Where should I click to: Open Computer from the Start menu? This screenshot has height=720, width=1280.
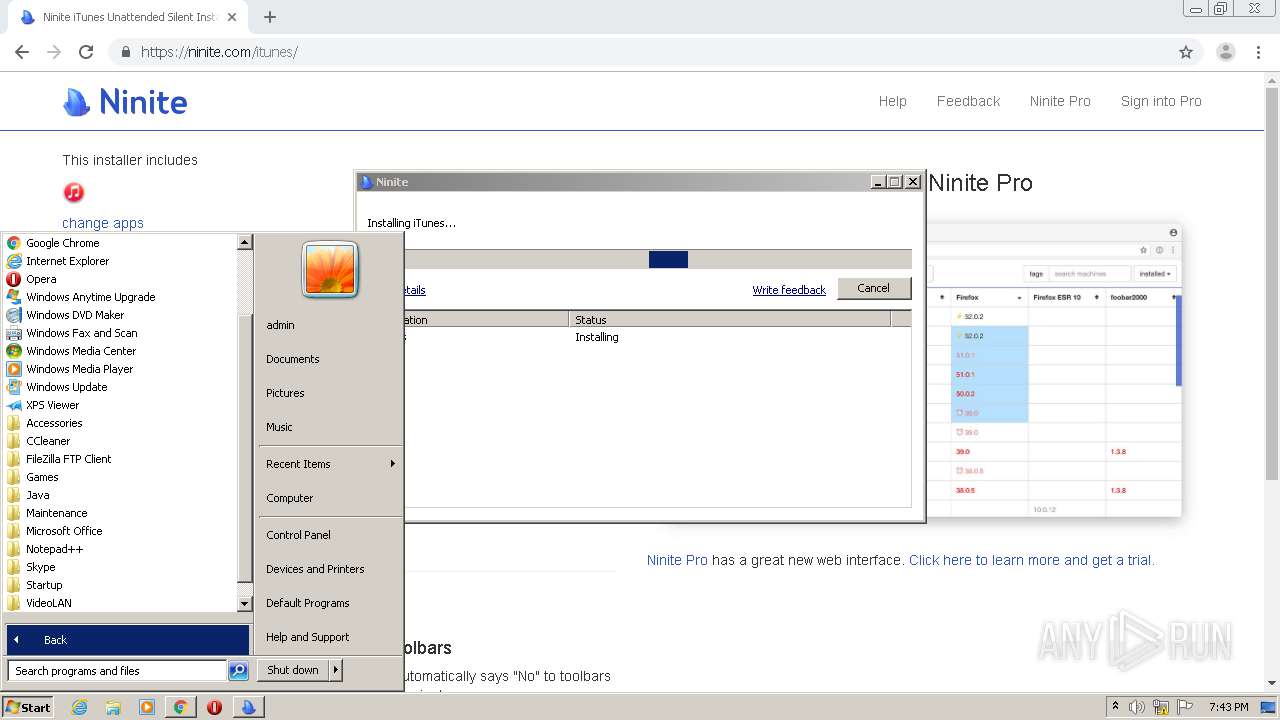pos(290,498)
